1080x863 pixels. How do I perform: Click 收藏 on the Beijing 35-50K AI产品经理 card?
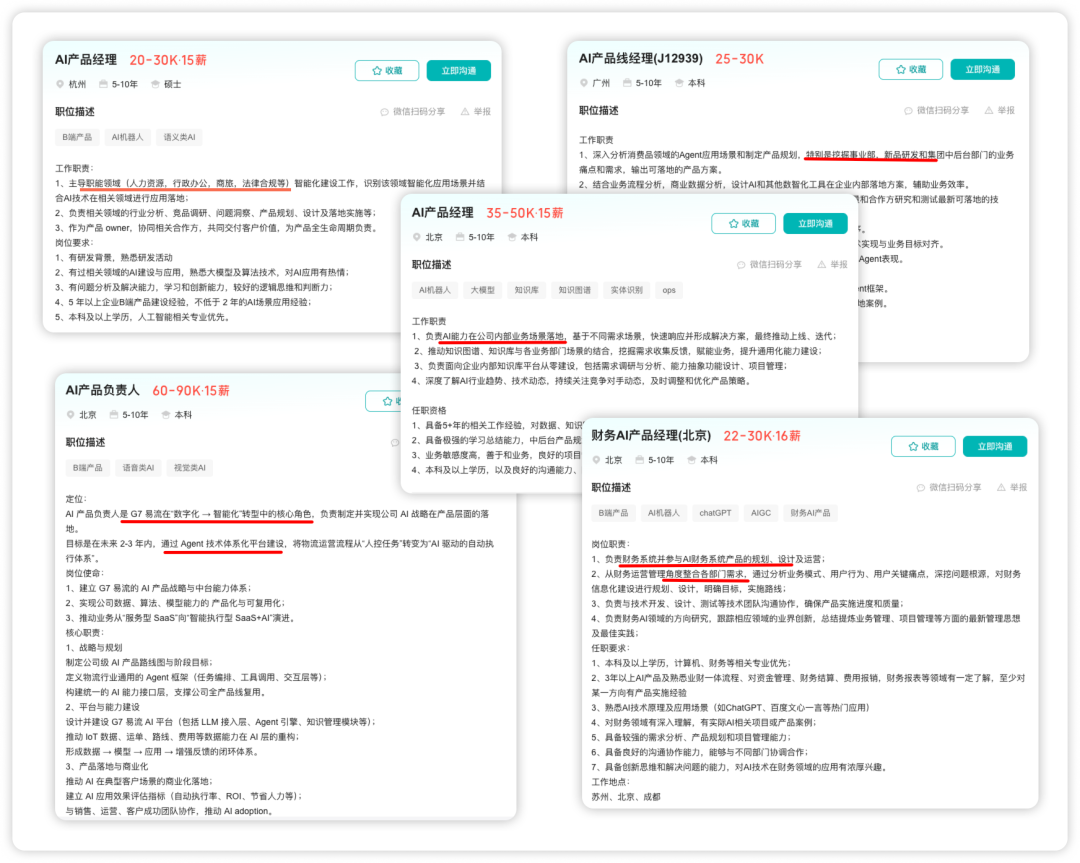(743, 223)
